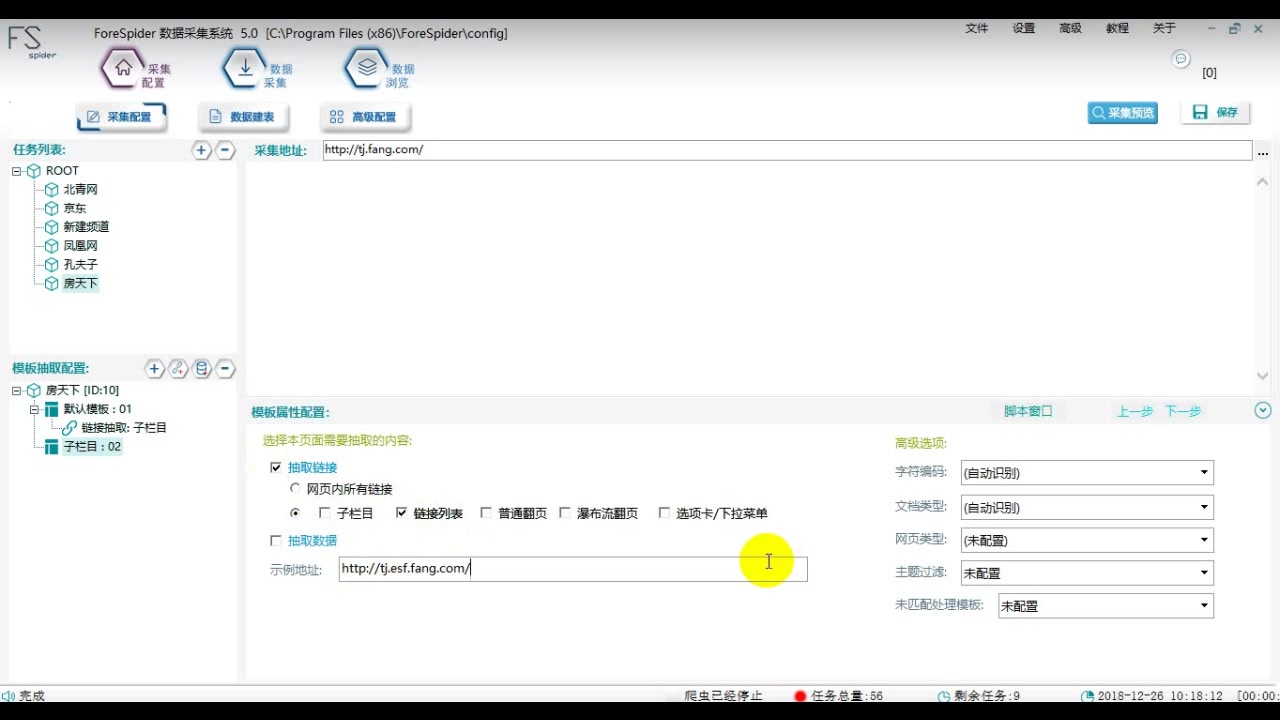
Task: Open the 教程 menu
Action: pos(1118,28)
